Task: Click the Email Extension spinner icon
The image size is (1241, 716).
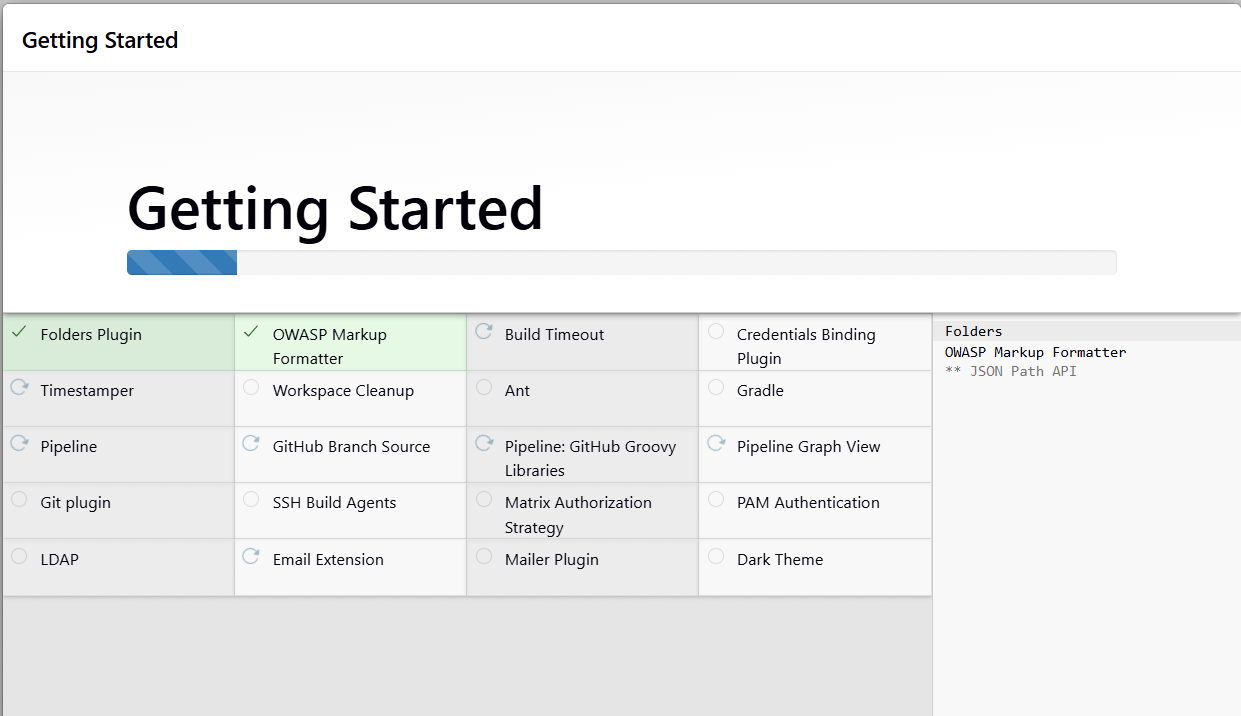Action: [x=250, y=556]
